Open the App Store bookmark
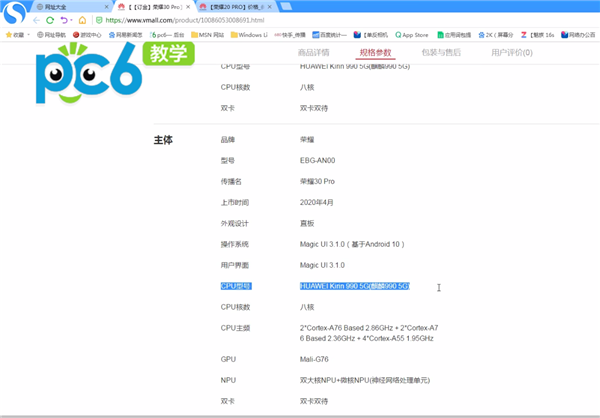 pyautogui.click(x=412, y=35)
